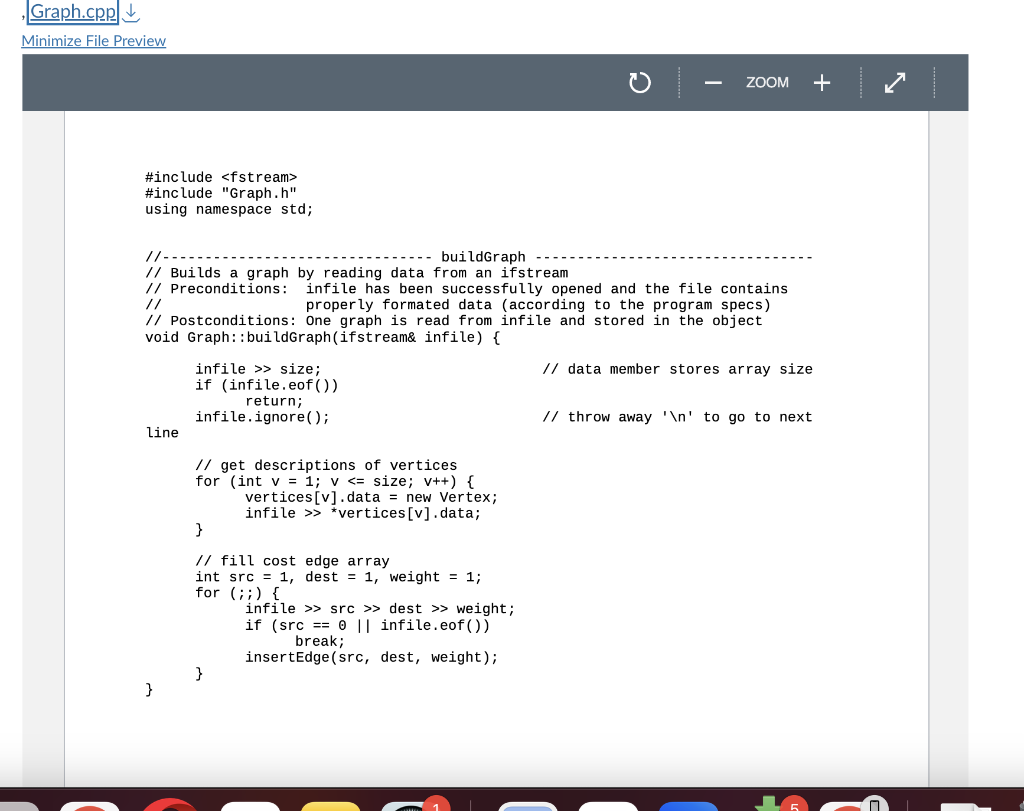Rotate the document preview

click(x=640, y=83)
